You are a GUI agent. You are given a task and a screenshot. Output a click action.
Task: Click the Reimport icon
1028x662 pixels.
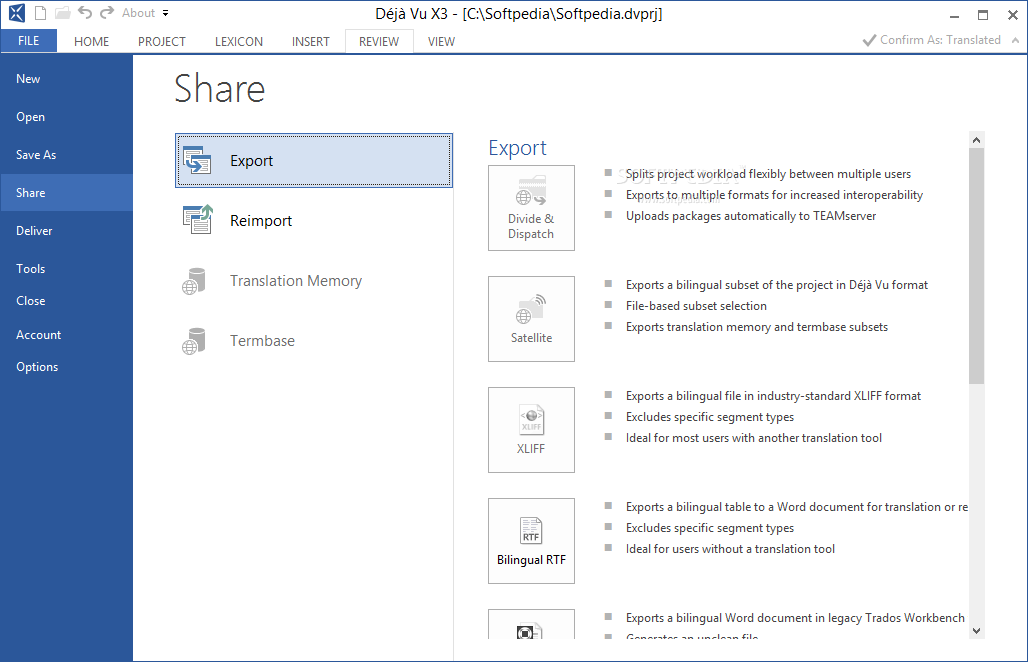pos(197,220)
